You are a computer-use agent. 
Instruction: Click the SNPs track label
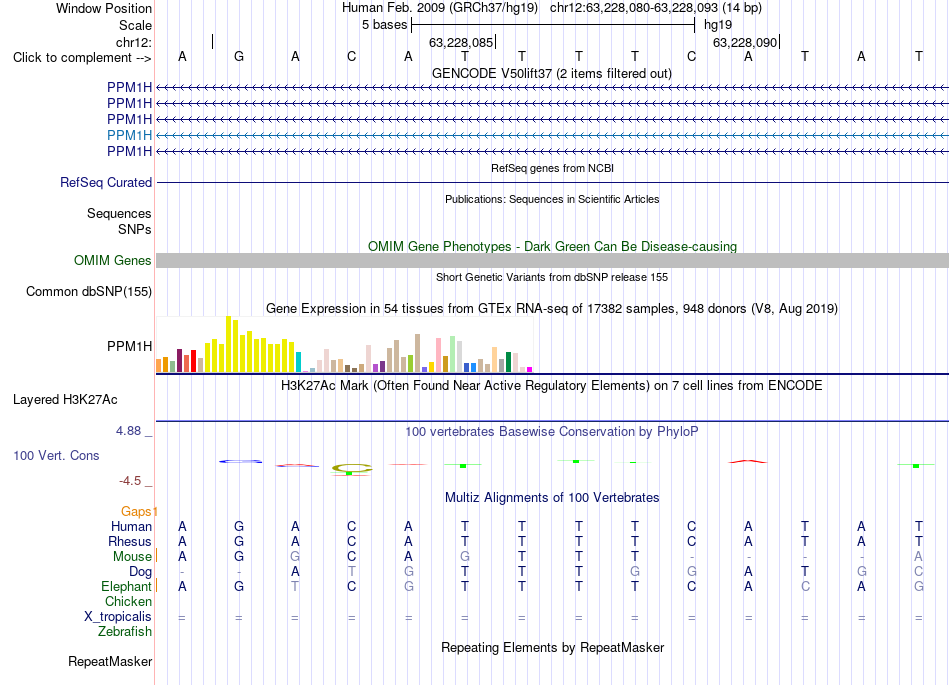point(135,230)
